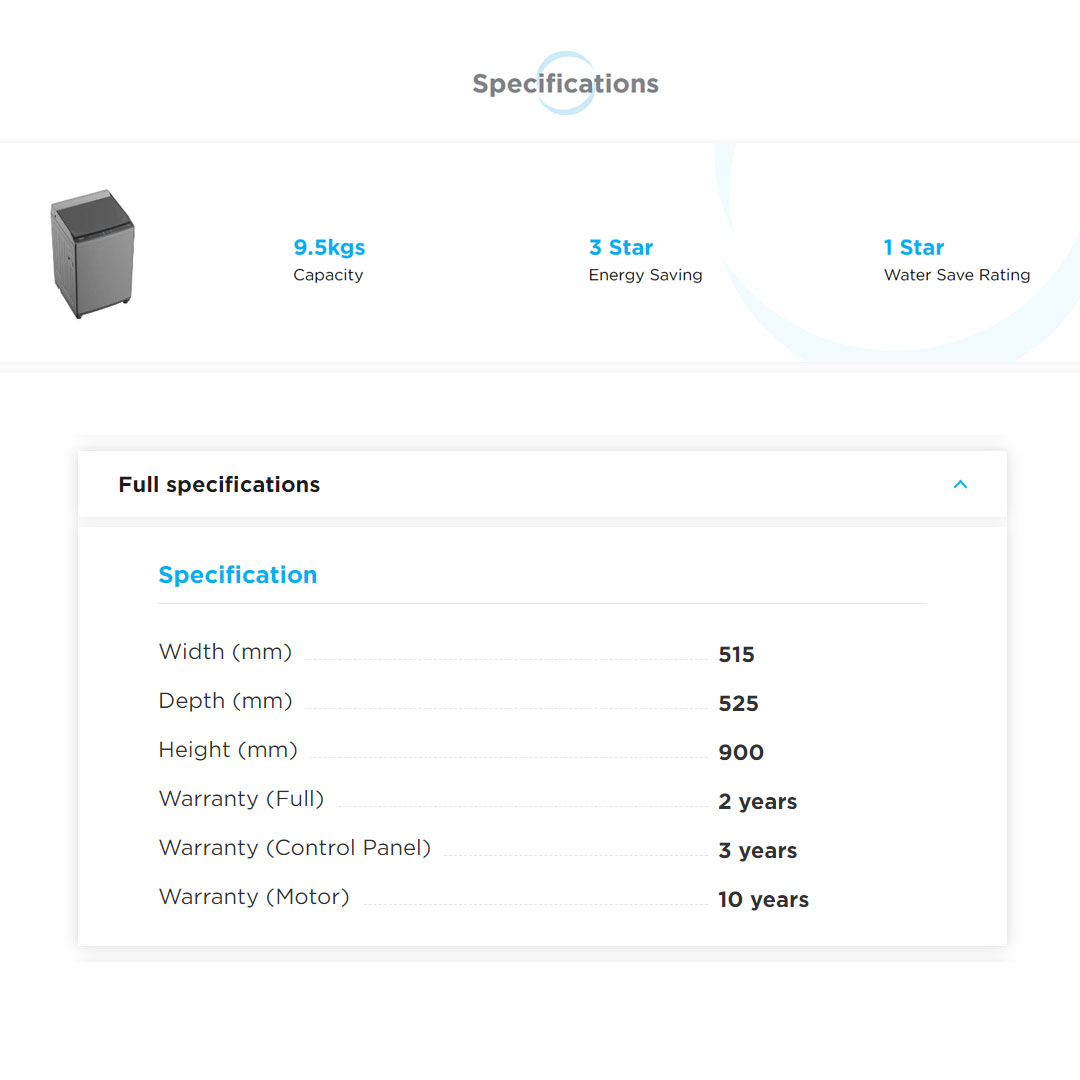Screen dimensions: 1080x1080
Task: Click the divider line under Specification
Action: pyautogui.click(x=542, y=603)
